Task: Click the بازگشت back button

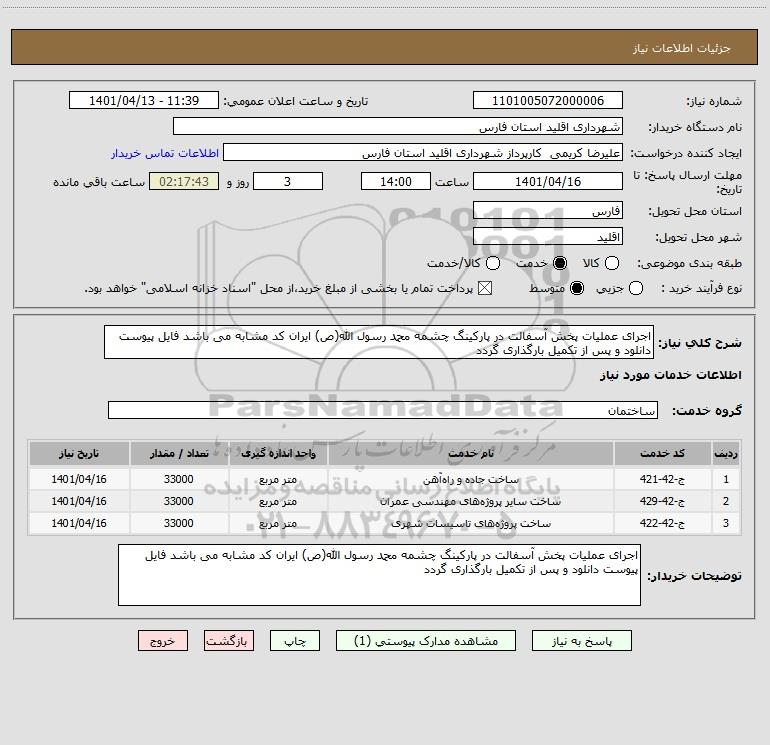Action: [x=229, y=641]
